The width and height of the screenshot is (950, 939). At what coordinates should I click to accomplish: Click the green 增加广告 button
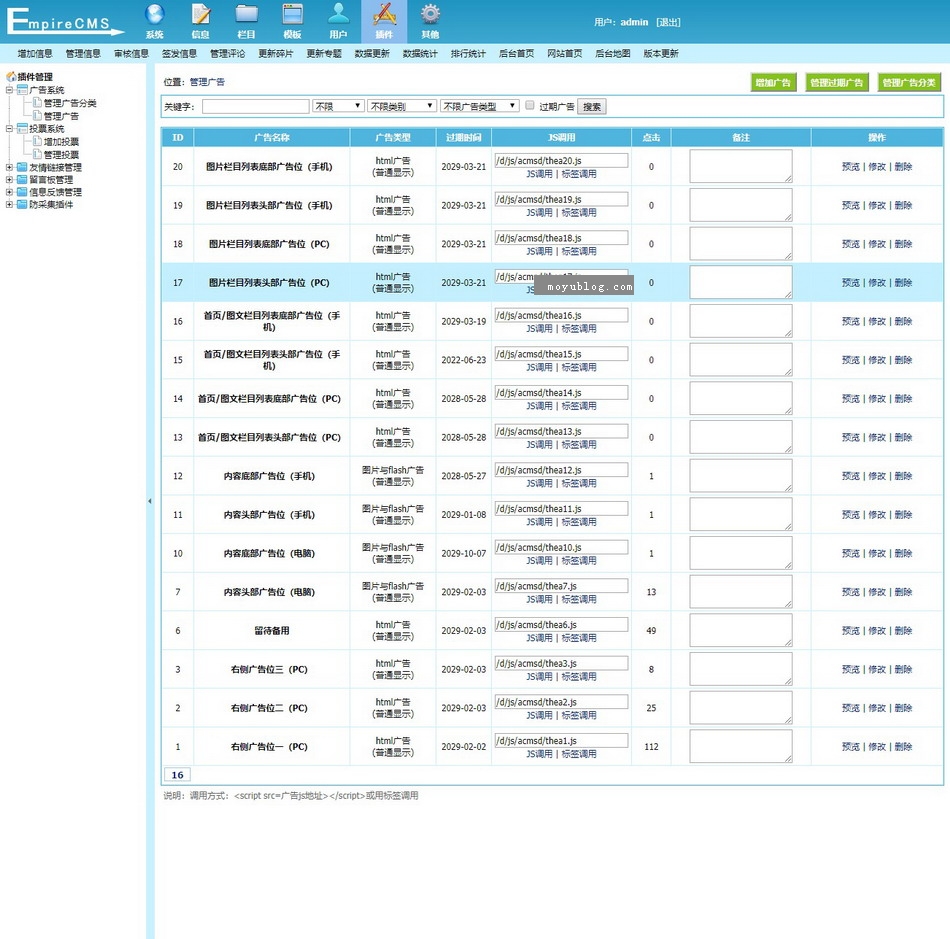[773, 82]
